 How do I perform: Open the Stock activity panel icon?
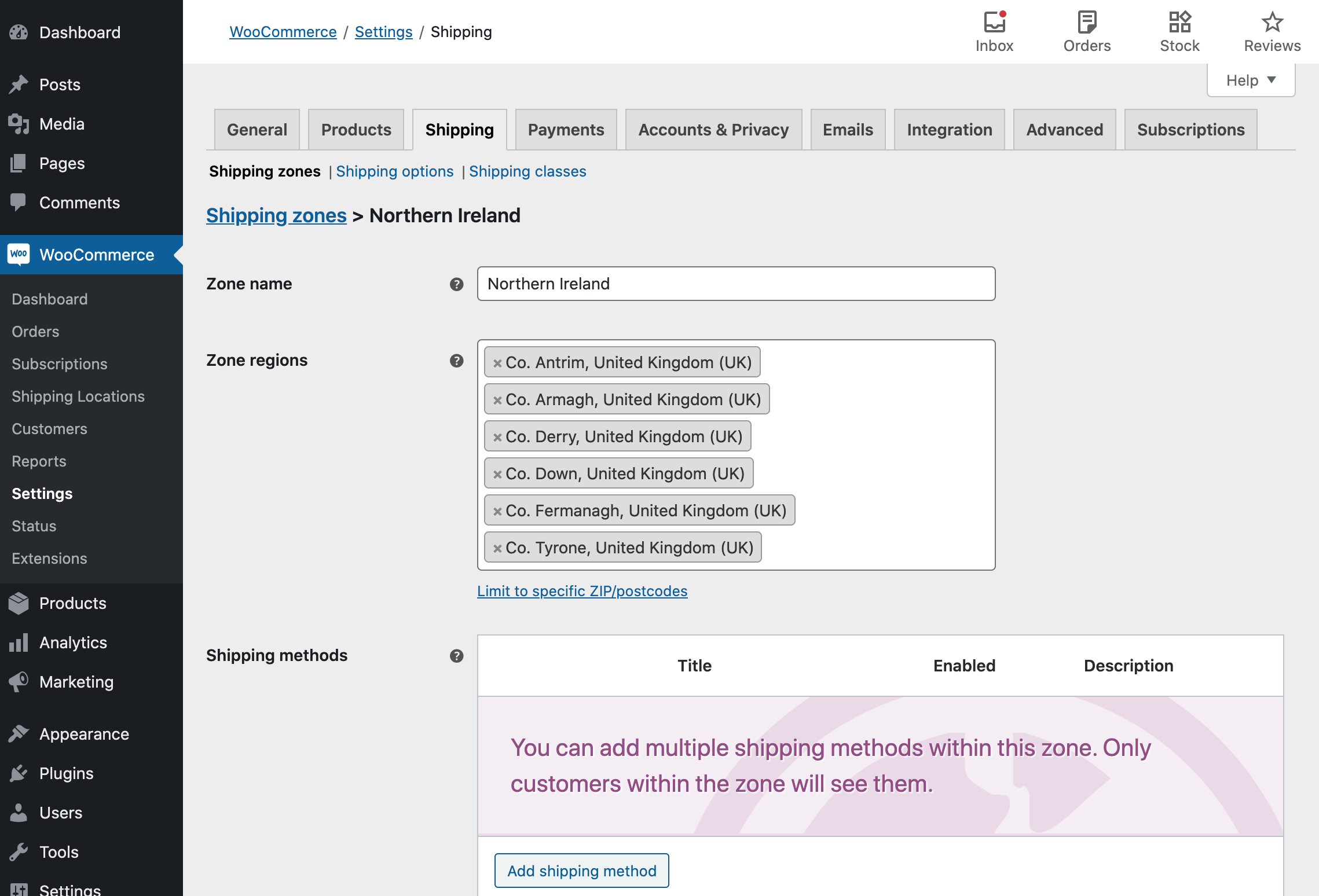coord(1179,23)
